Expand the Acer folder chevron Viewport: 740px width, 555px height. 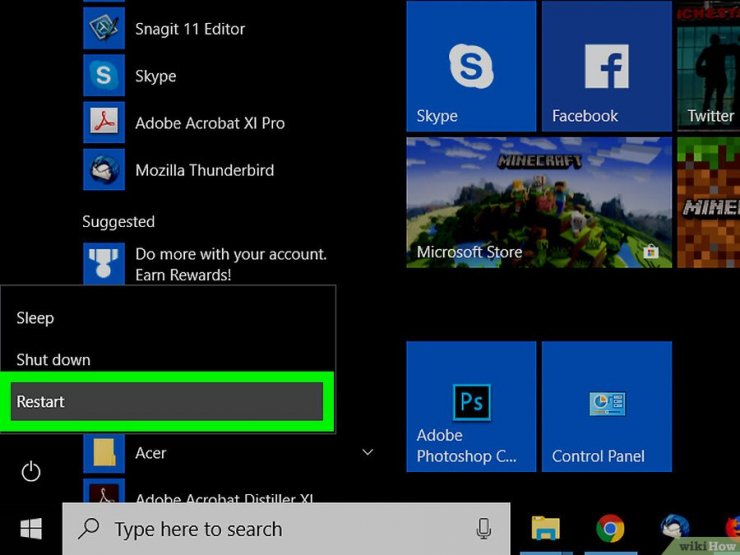(x=368, y=452)
